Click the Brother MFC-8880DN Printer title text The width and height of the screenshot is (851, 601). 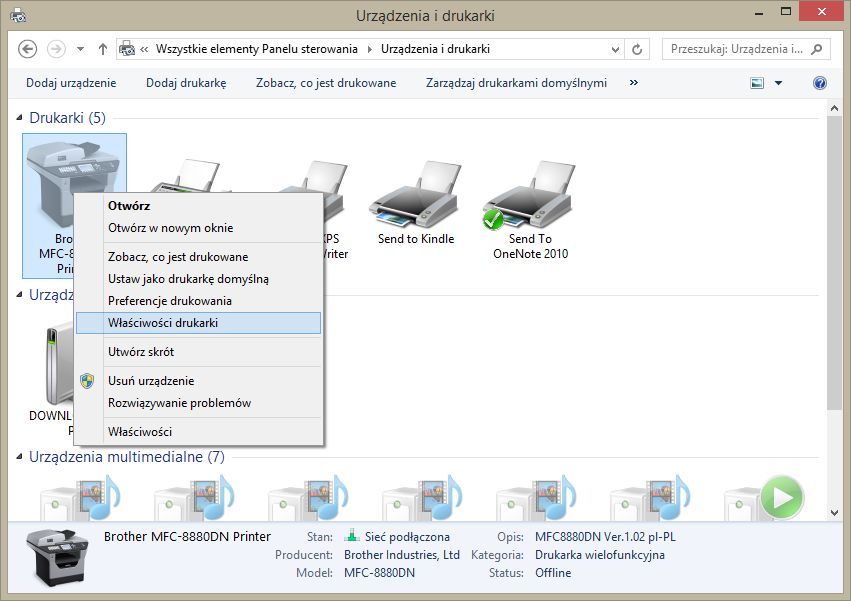187,536
